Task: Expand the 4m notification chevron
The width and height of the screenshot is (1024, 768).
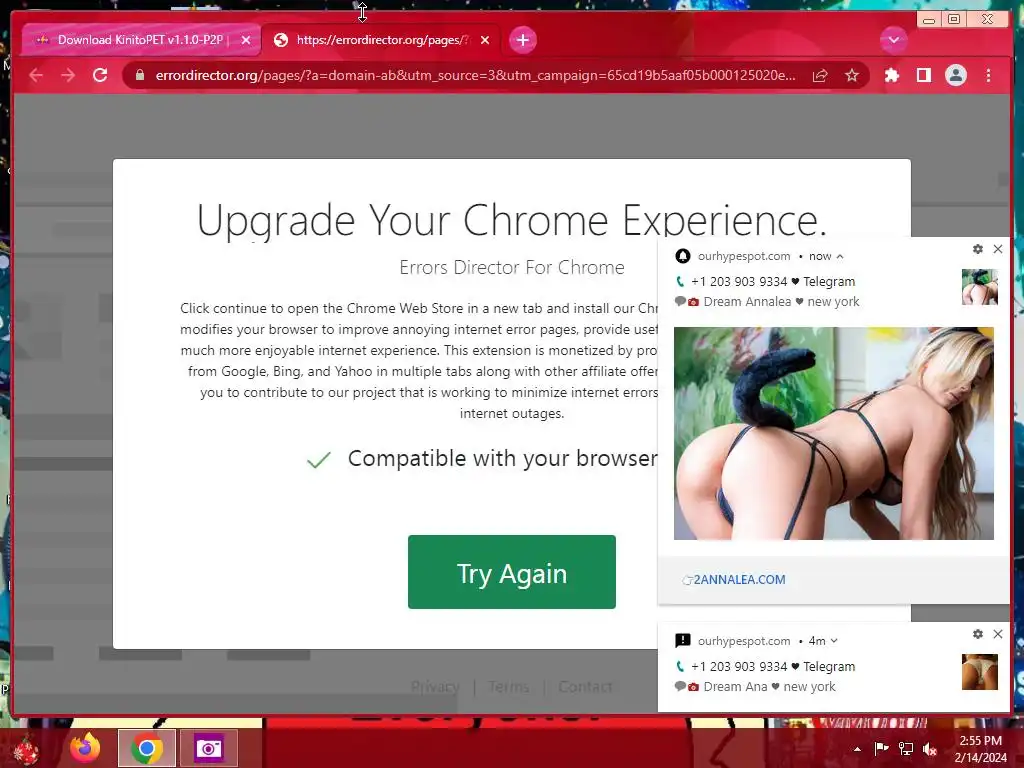Action: click(x=834, y=641)
